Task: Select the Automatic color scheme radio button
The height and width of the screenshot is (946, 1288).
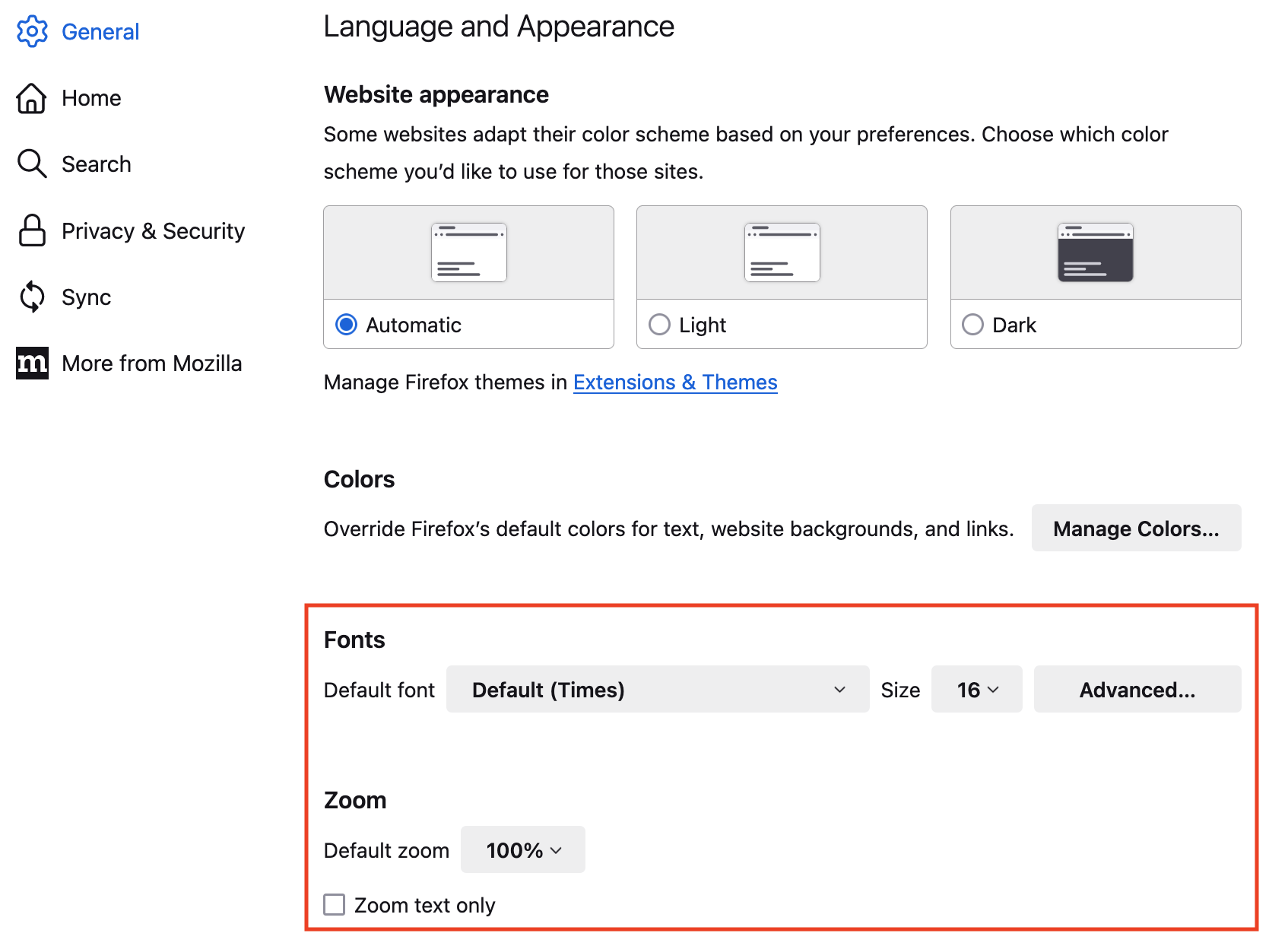Action: [346, 325]
